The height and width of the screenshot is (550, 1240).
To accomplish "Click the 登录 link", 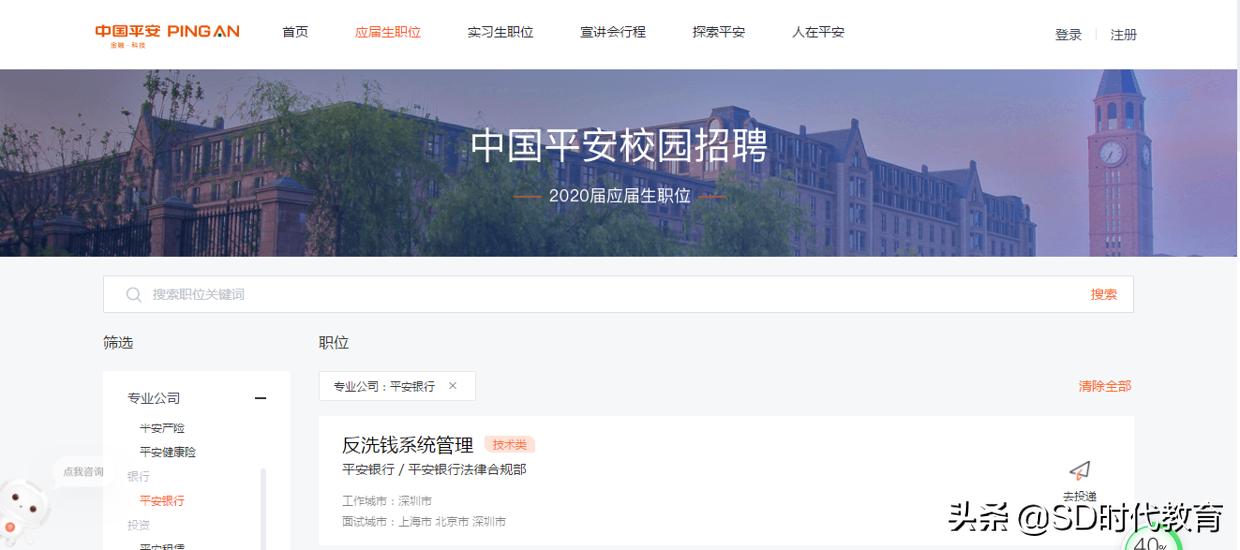I will (x=1068, y=35).
